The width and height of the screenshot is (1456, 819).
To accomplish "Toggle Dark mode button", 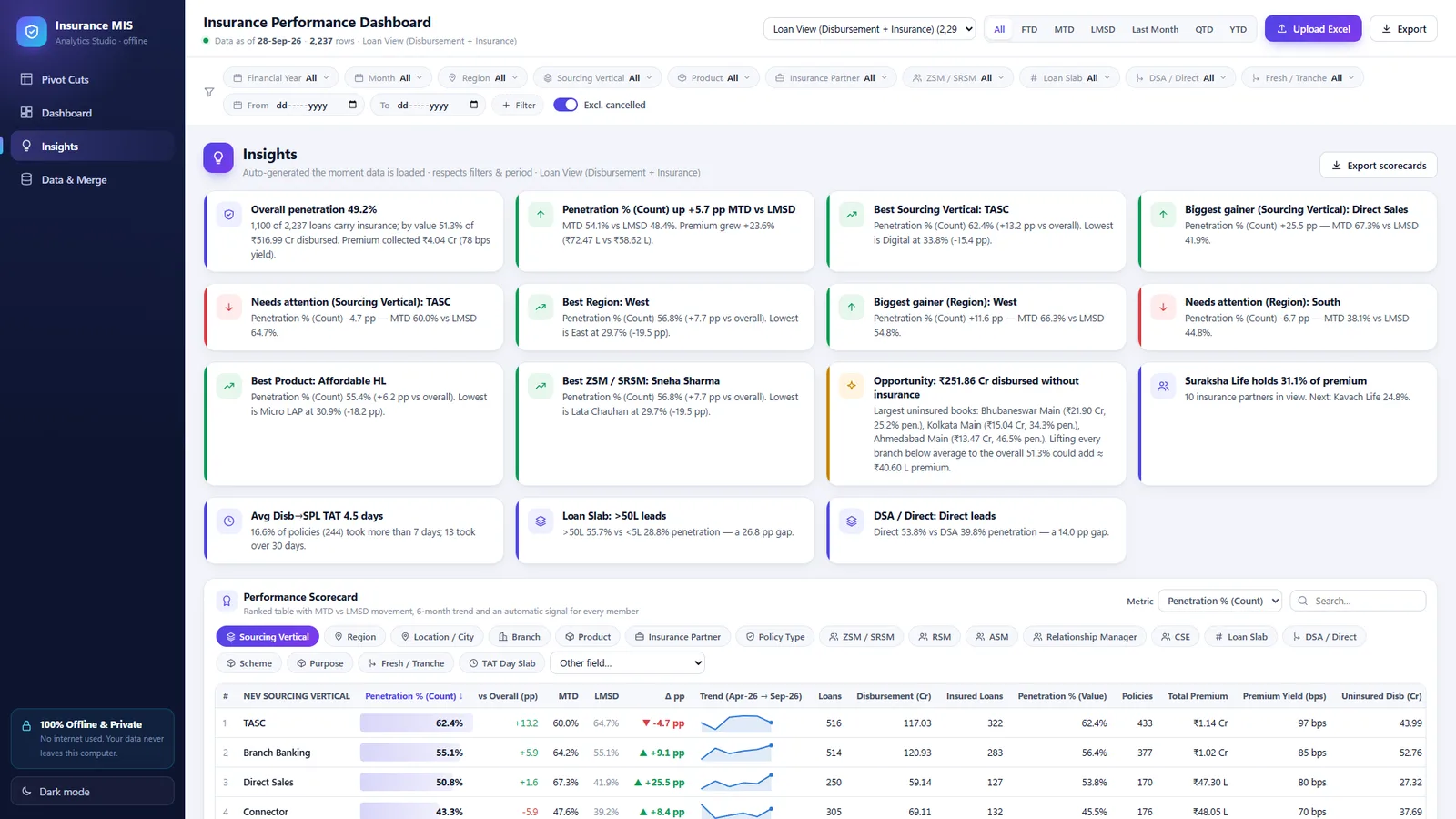I will click(x=92, y=792).
